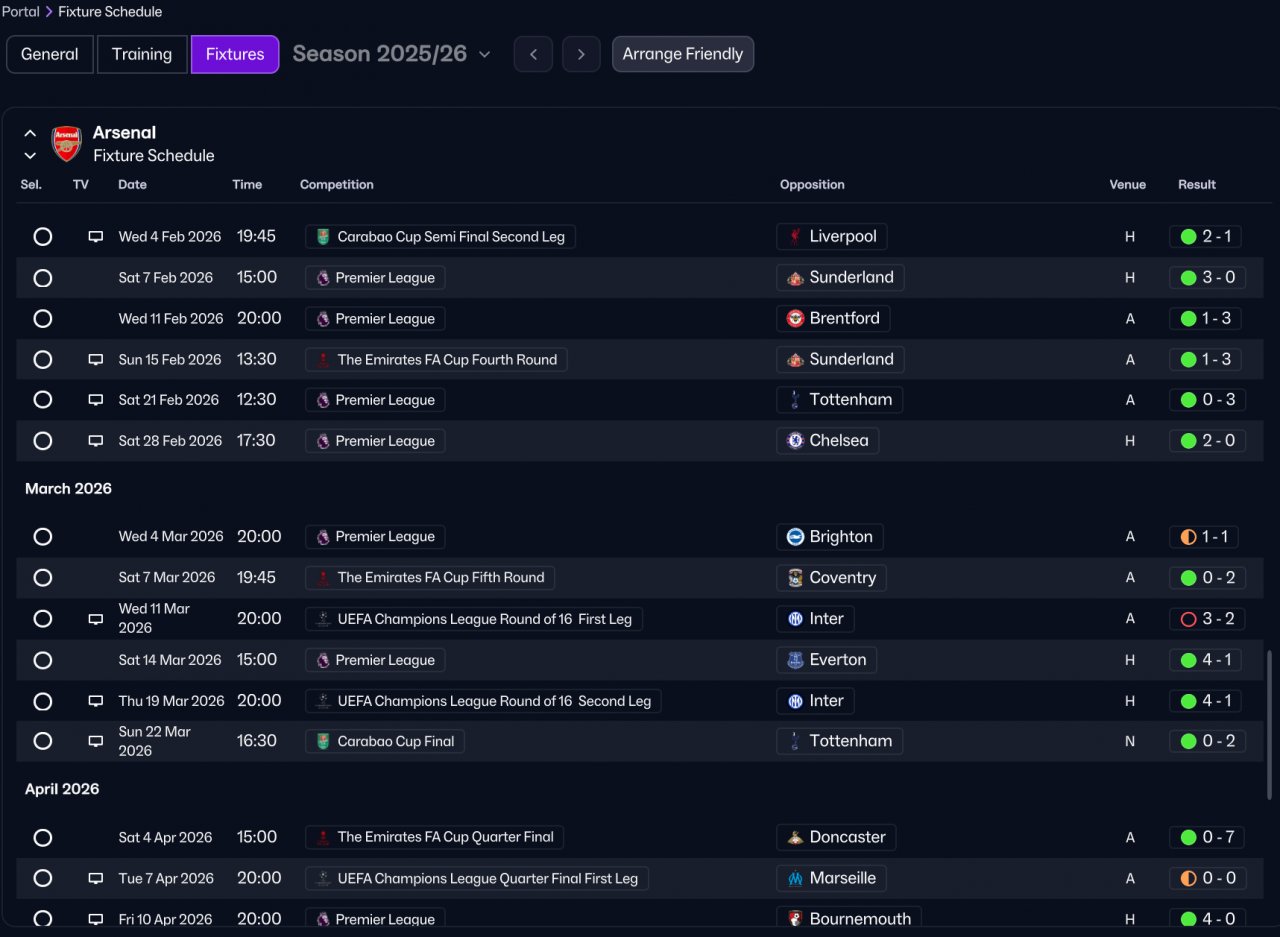Switch to the General tab
Screen dimensions: 1280x937
pyautogui.click(x=50, y=54)
